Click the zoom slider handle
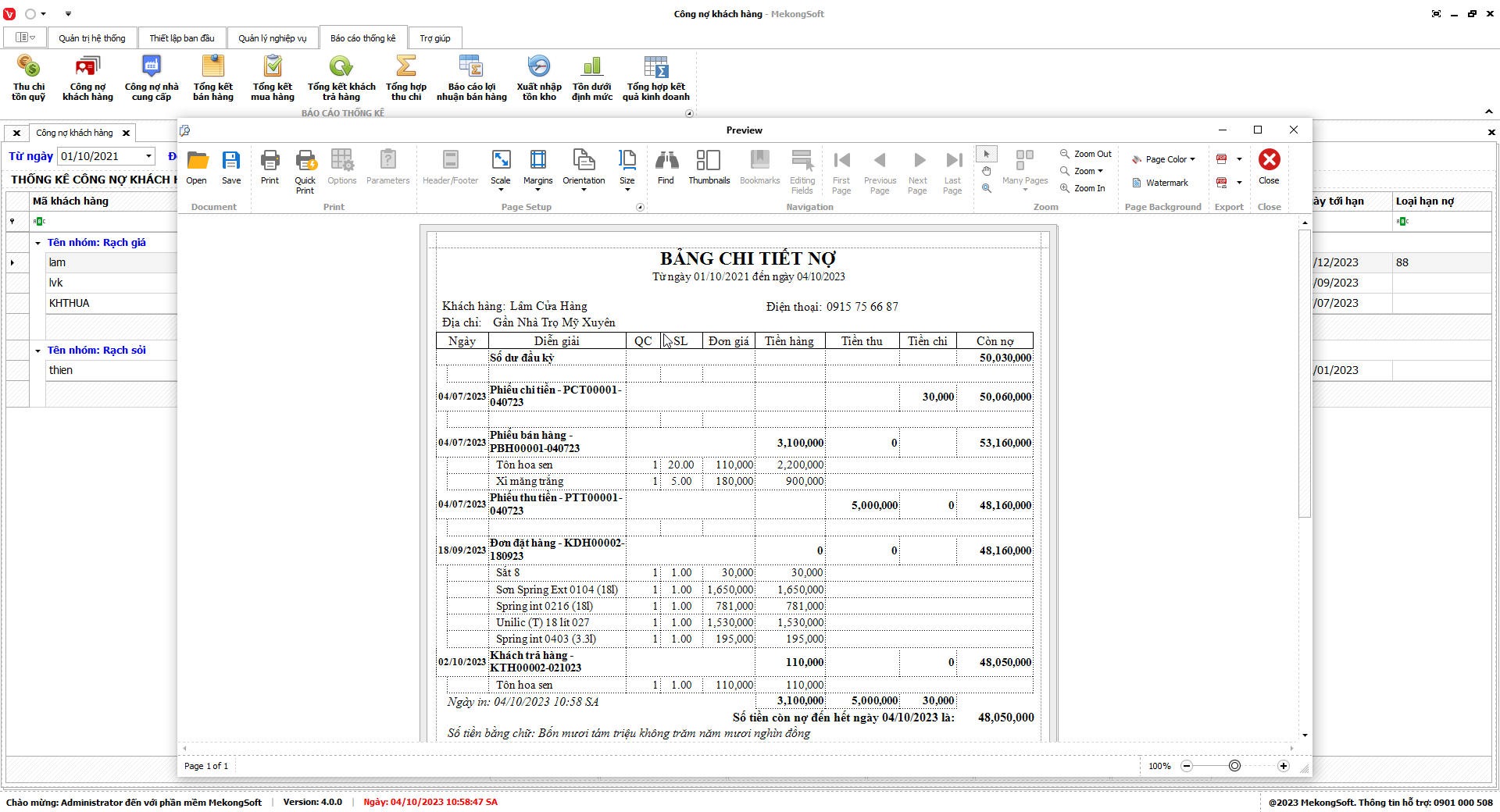The height and width of the screenshot is (812, 1500). [1234, 766]
